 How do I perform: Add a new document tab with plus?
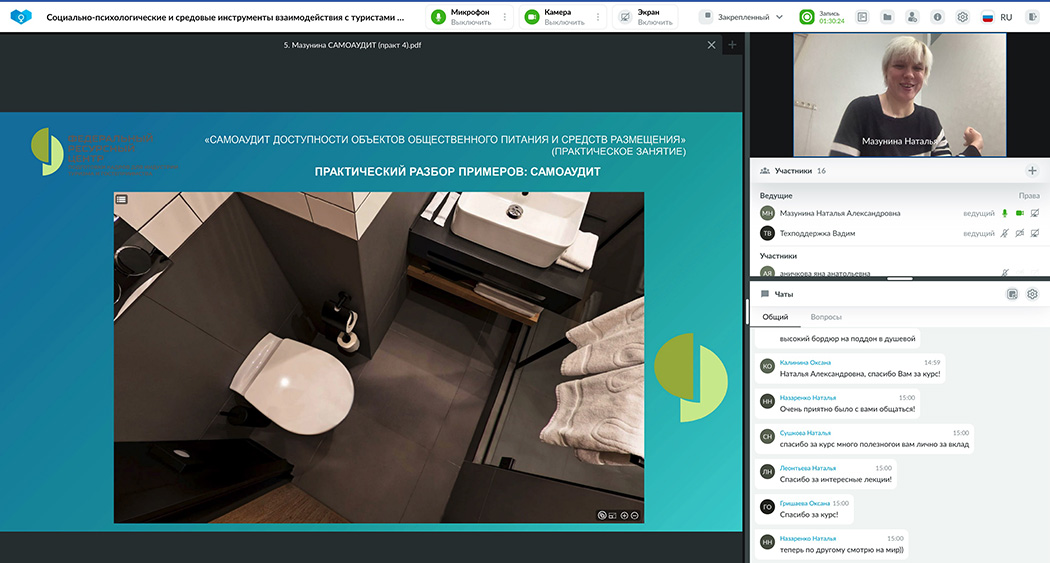(x=732, y=45)
